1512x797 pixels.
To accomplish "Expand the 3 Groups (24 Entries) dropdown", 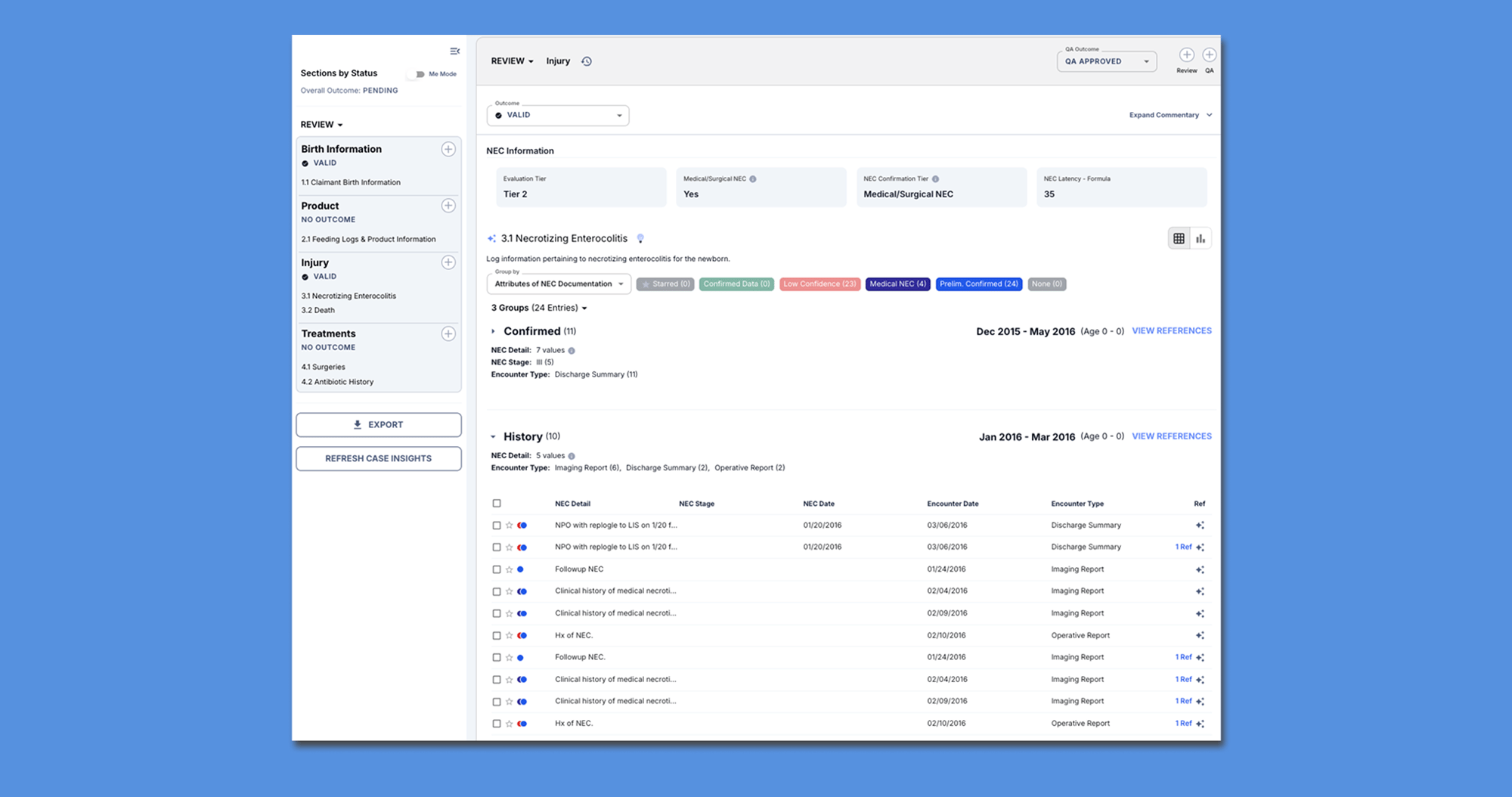I will 539,308.
